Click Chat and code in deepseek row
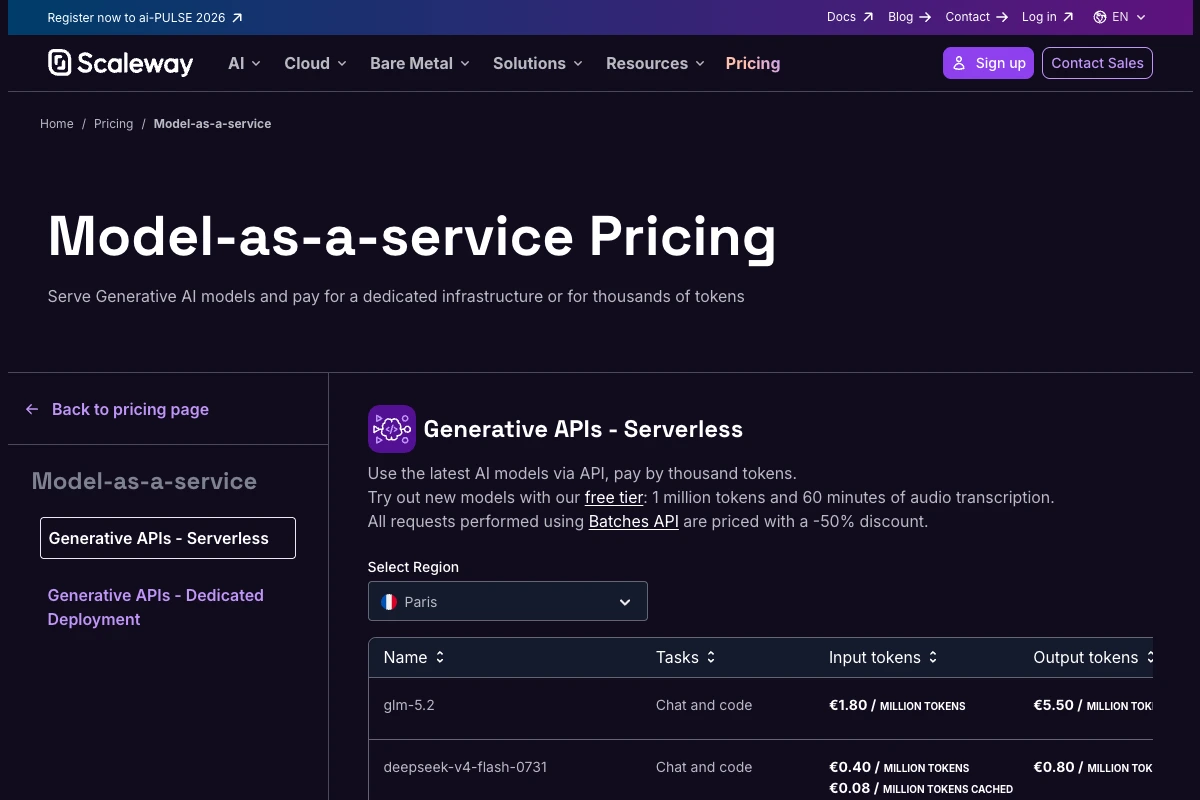The height and width of the screenshot is (800, 1200). pos(704,767)
